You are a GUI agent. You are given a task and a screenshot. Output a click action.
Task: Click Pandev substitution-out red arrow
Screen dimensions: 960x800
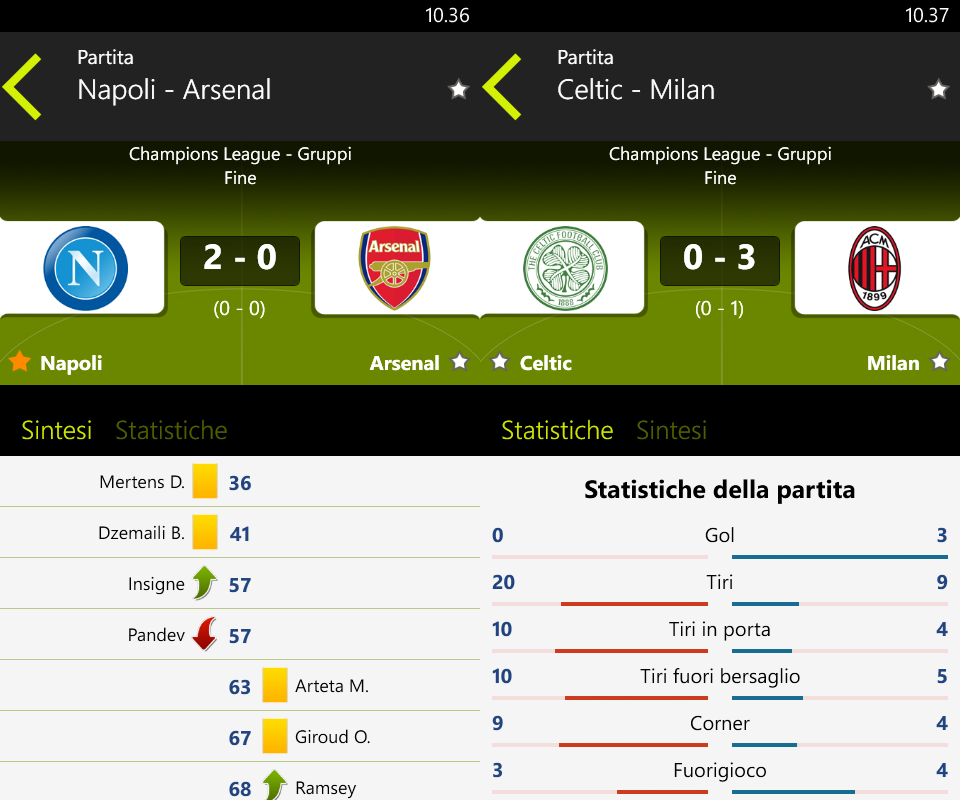(204, 634)
